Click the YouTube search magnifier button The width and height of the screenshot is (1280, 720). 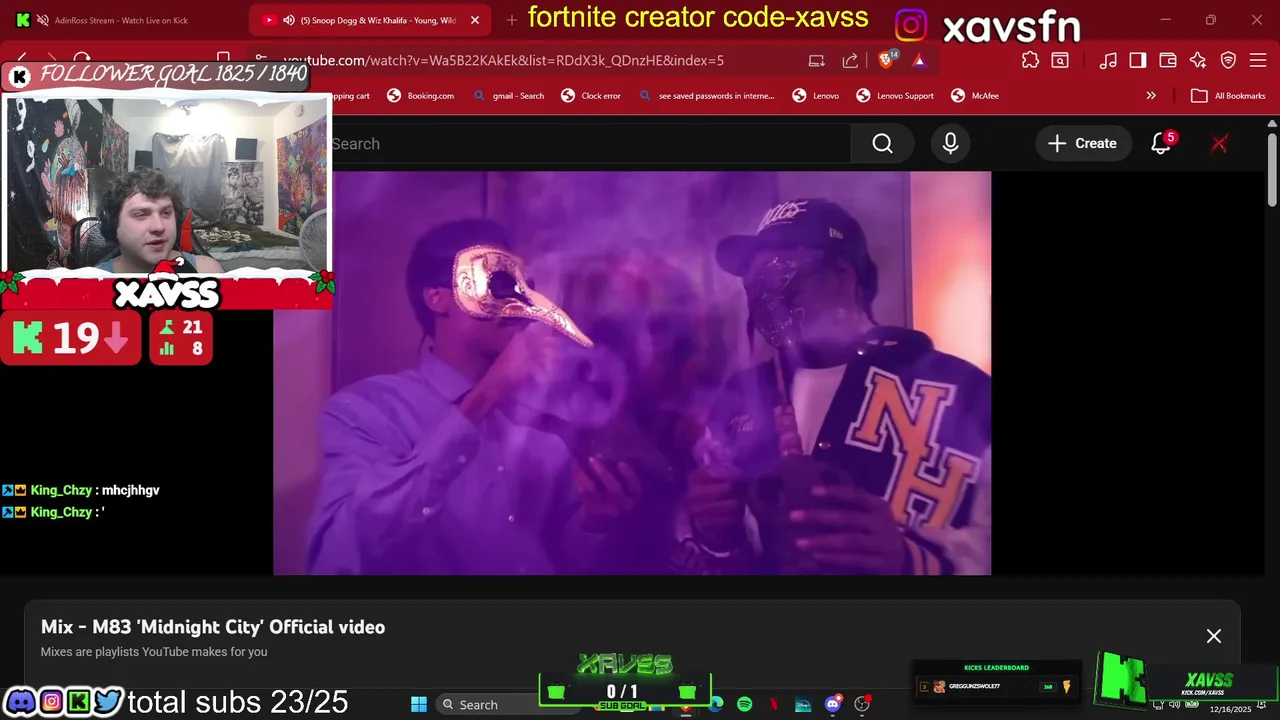click(x=882, y=144)
